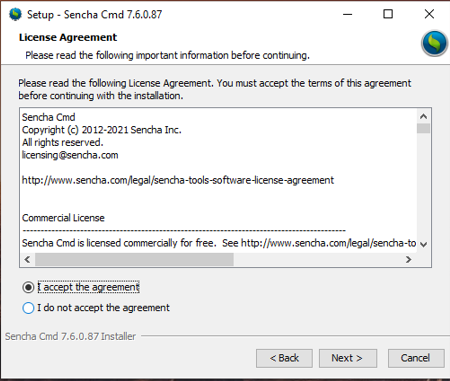The width and height of the screenshot is (450, 381).
Task: Click the sencha-tools-software-license-agreement URL text
Action: [x=178, y=180]
